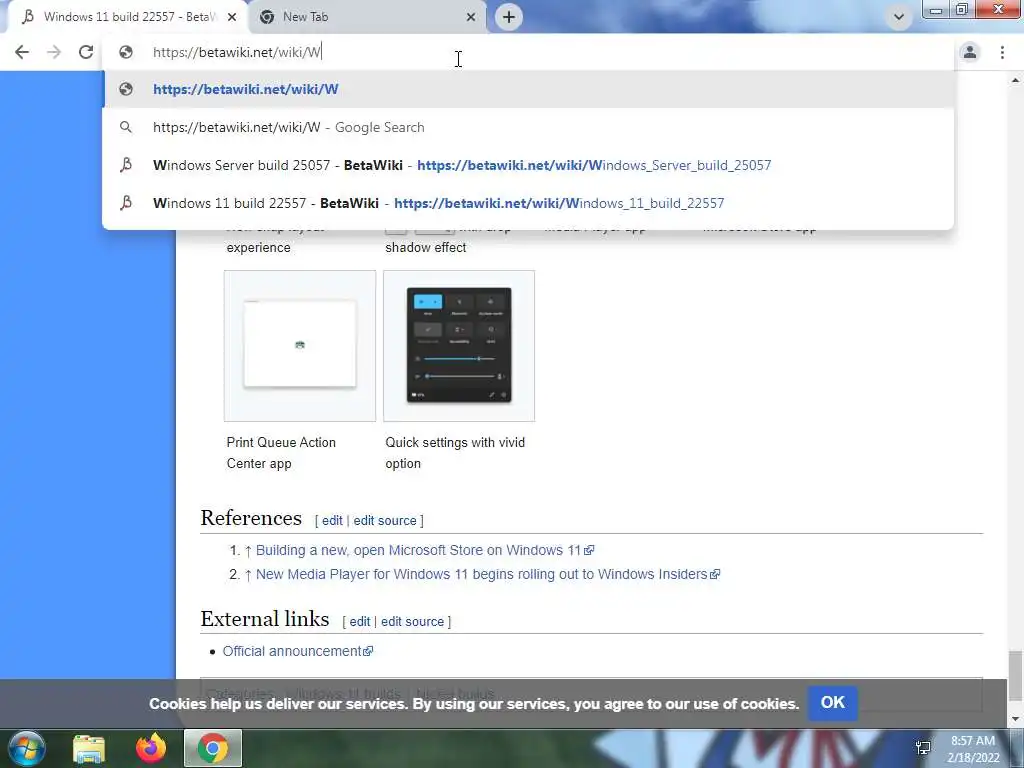The width and height of the screenshot is (1024, 768).
Task: Click the network tray icon
Action: (923, 748)
